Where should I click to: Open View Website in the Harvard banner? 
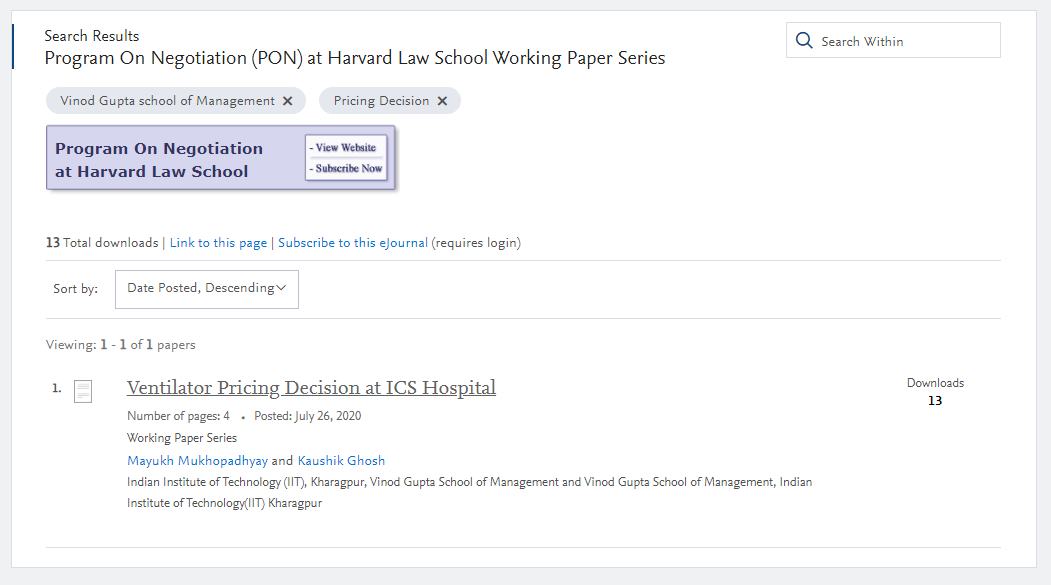(346, 147)
